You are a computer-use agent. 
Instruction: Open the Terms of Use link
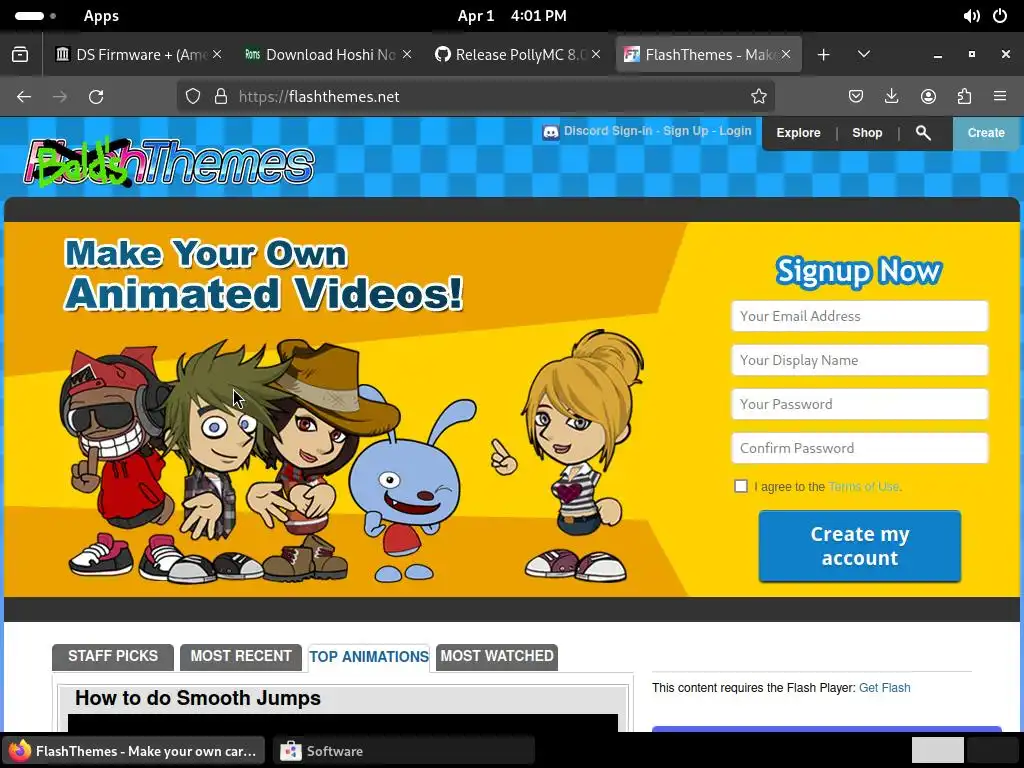click(x=863, y=487)
